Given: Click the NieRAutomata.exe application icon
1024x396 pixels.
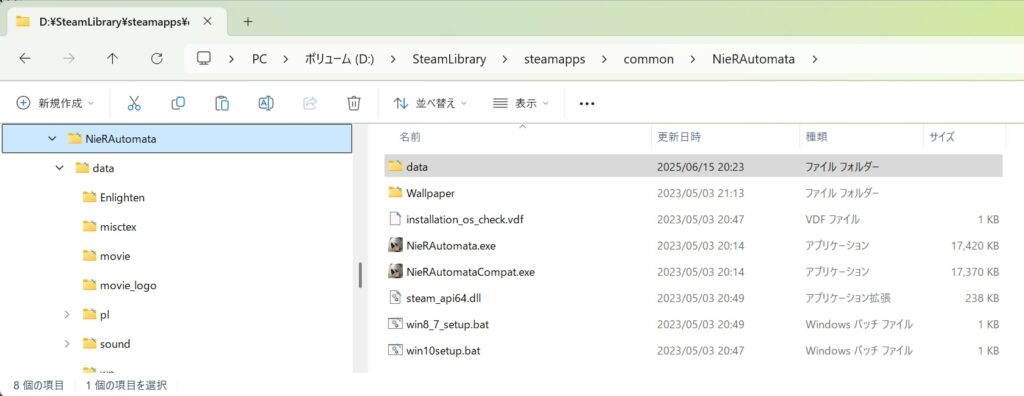Looking at the screenshot, I should point(394,246).
